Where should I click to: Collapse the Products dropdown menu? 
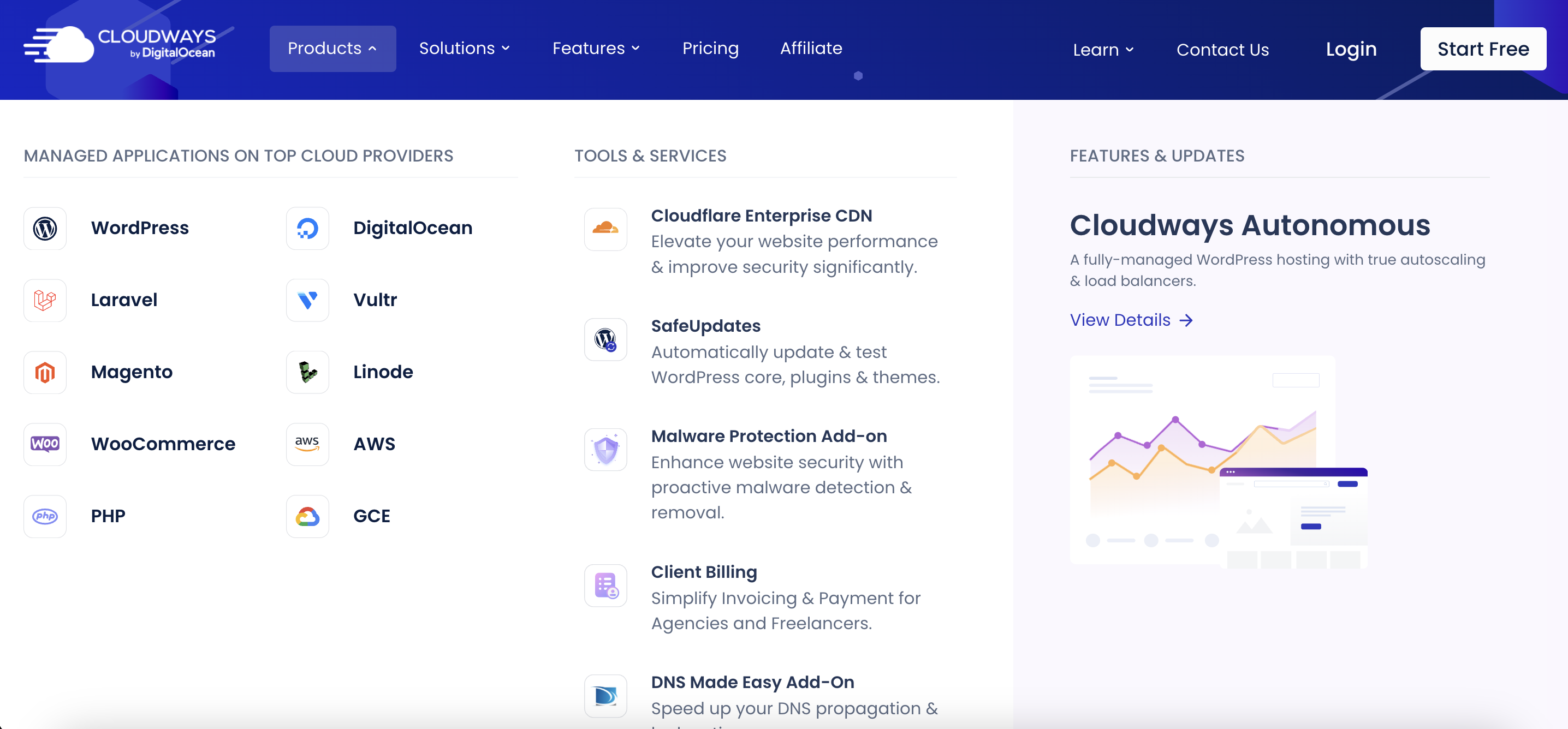[x=332, y=48]
